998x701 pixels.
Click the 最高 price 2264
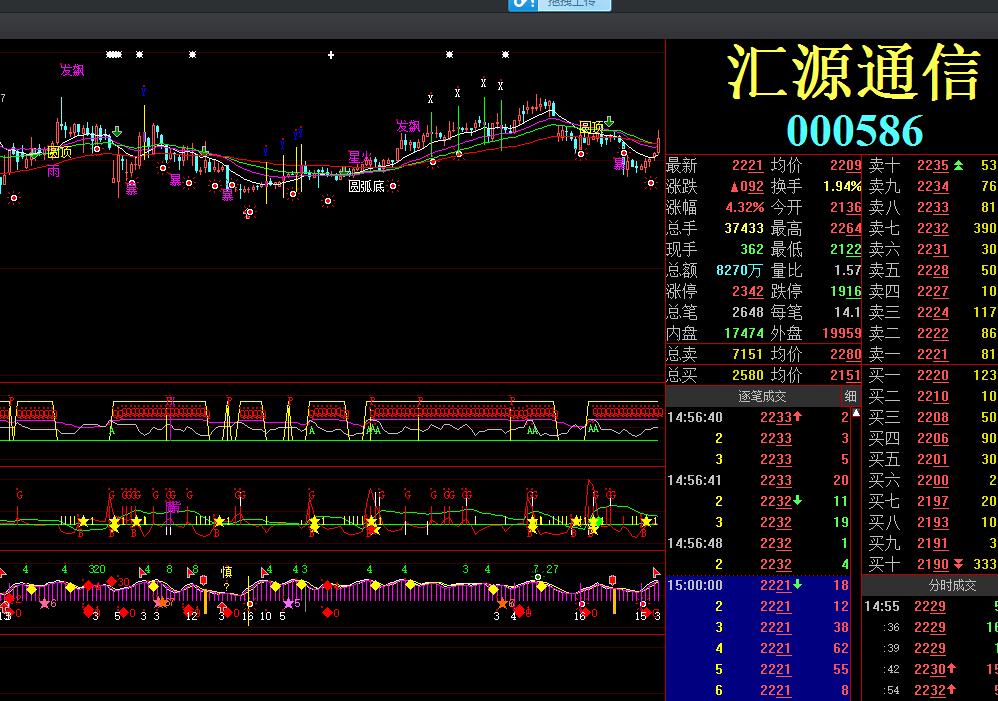pyautogui.click(x=845, y=229)
